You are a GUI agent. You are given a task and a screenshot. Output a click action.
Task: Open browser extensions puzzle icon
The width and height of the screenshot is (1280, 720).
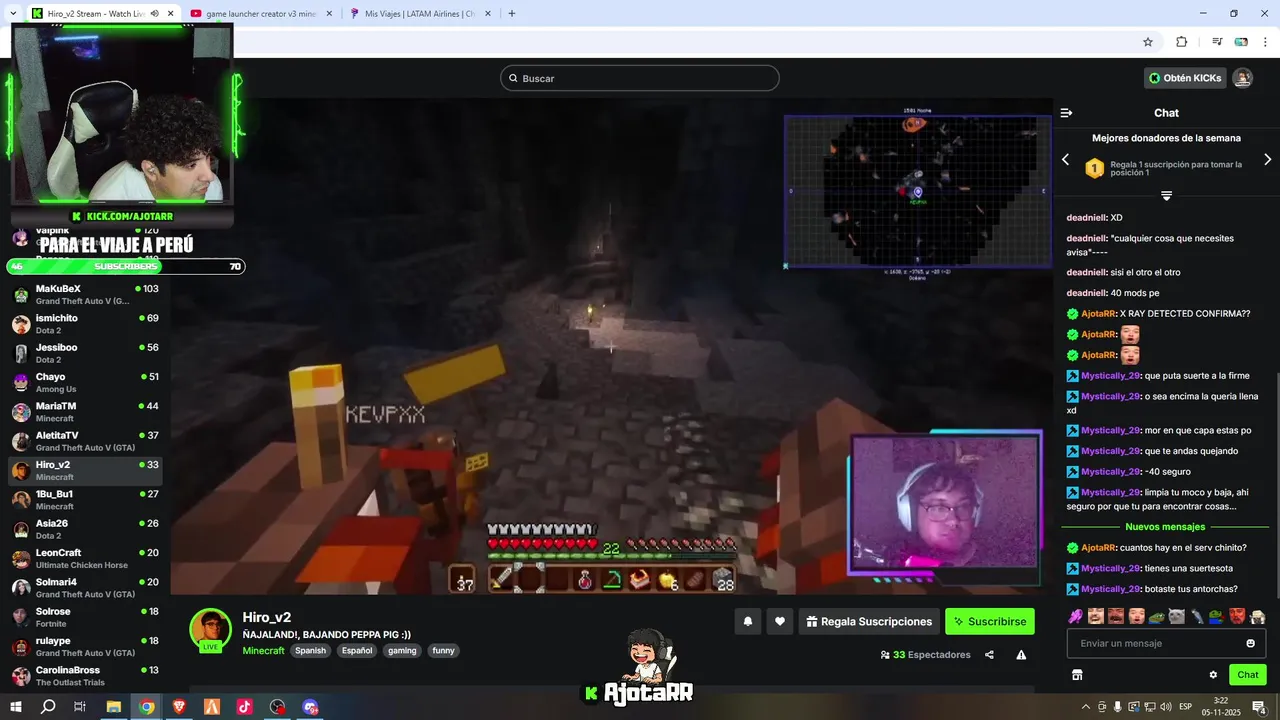click(x=1181, y=42)
